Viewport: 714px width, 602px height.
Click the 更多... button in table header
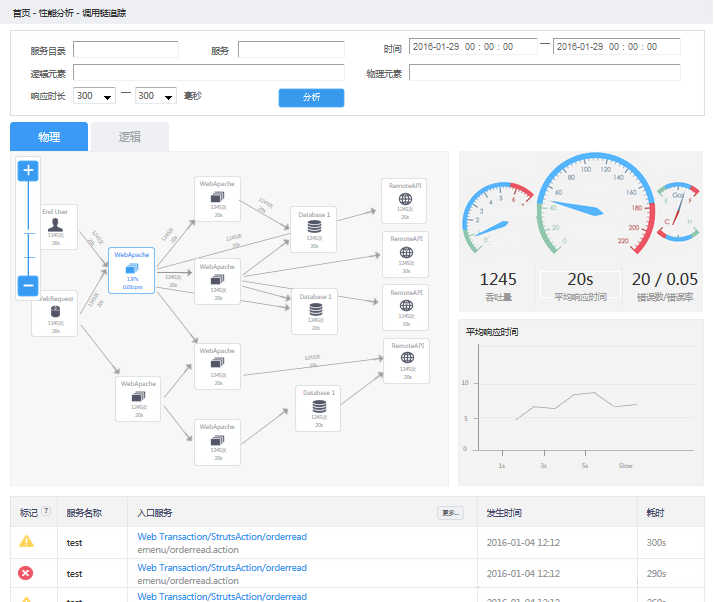tap(450, 513)
